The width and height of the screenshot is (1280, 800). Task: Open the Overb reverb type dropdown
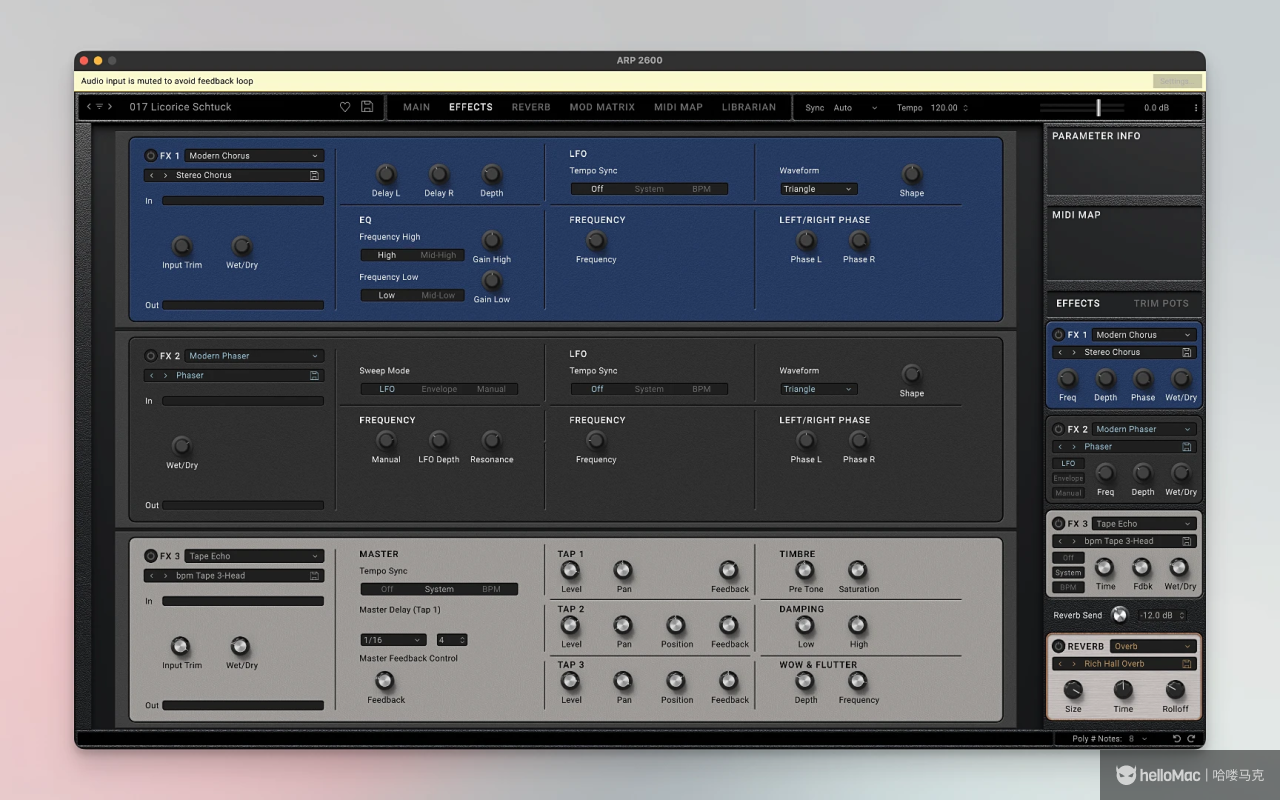click(1153, 646)
